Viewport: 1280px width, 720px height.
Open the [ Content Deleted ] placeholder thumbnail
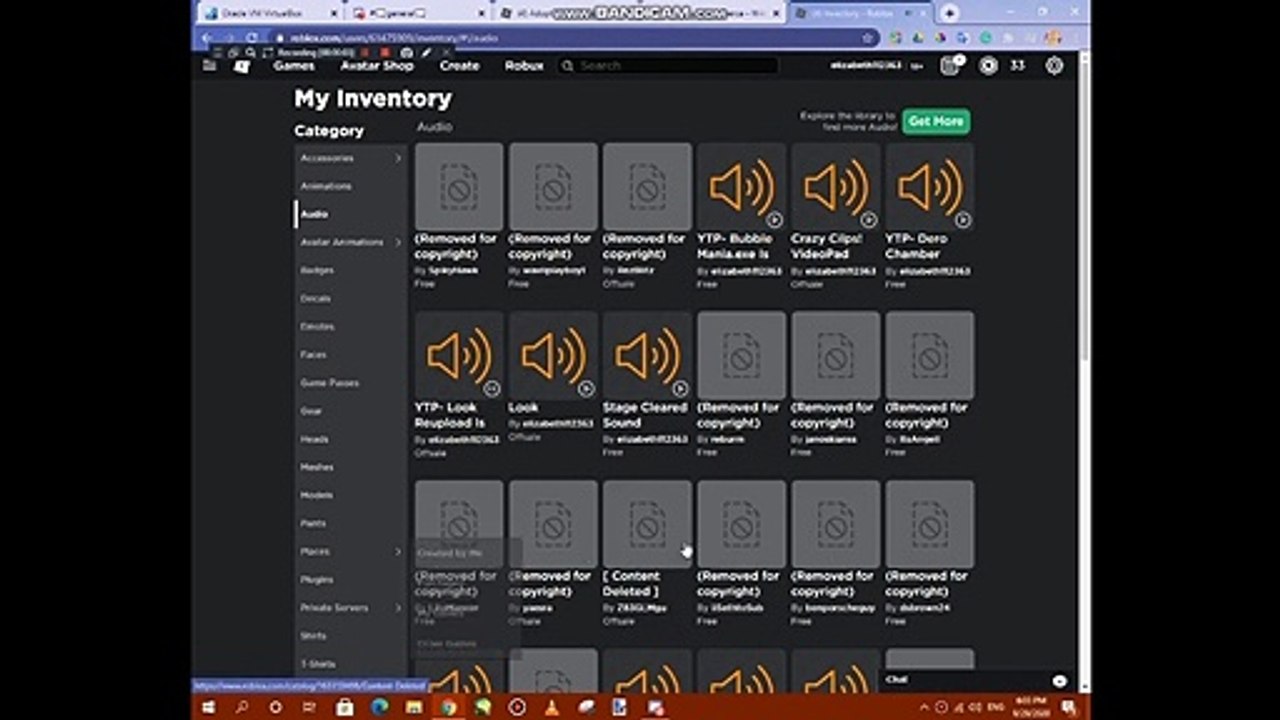click(647, 524)
